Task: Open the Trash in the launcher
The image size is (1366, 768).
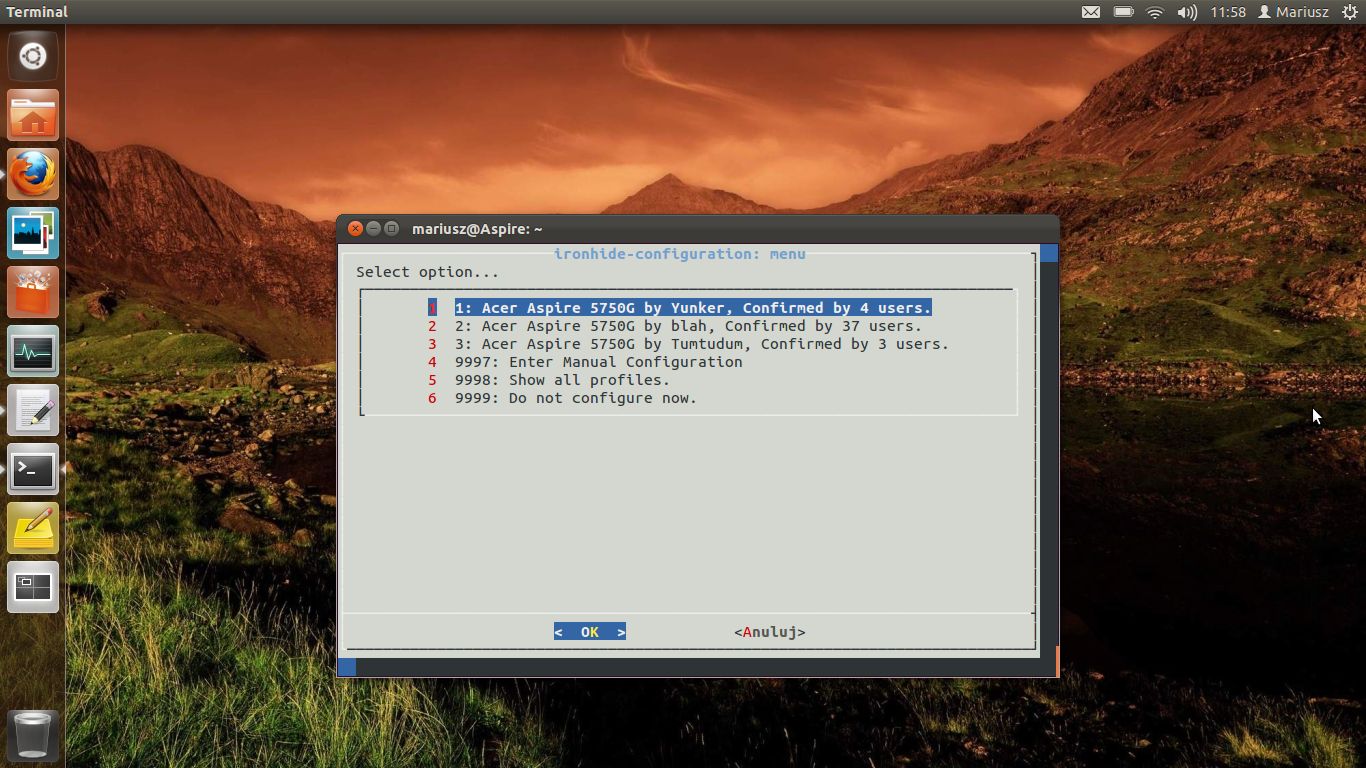Action: pos(33,735)
